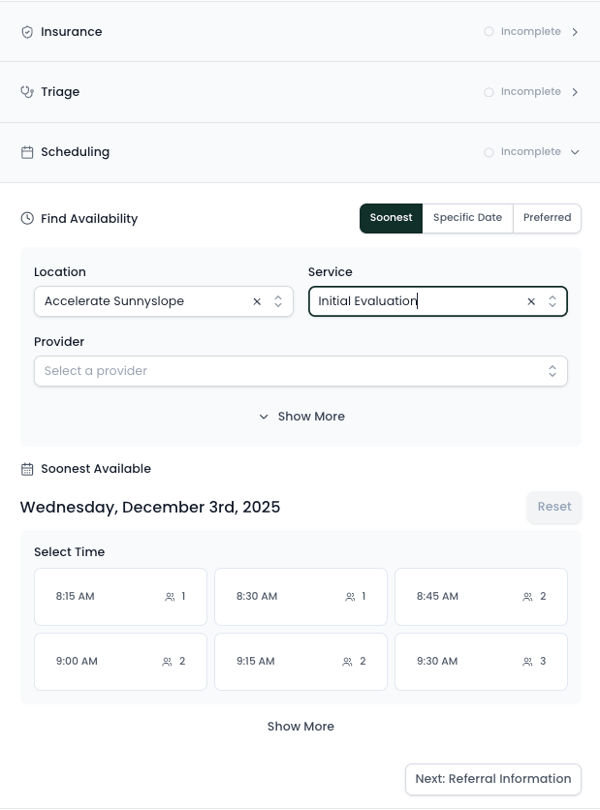Collapse the Scheduling section chevron
This screenshot has width=600, height=810.
point(575,152)
